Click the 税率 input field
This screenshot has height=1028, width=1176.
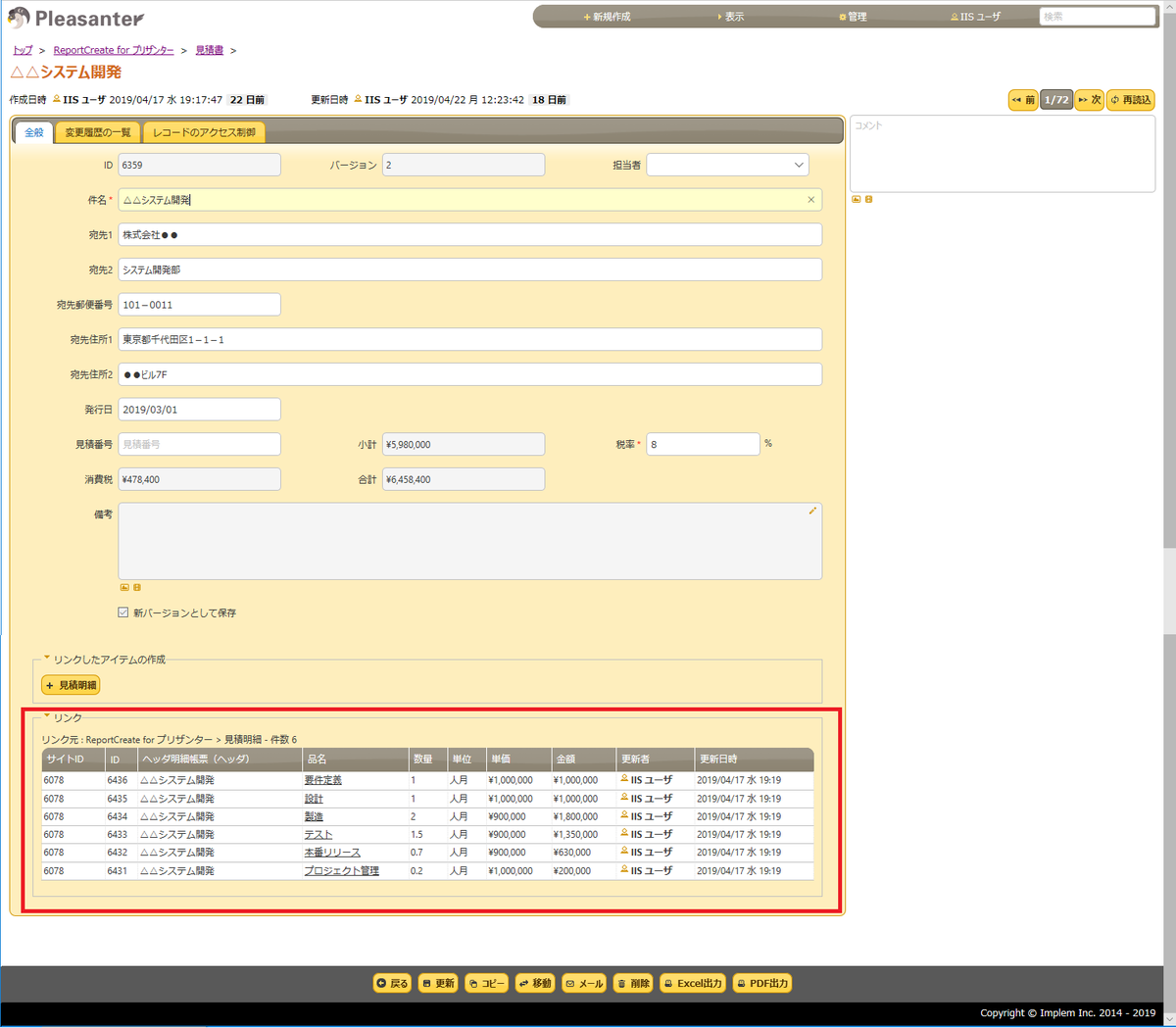point(703,444)
